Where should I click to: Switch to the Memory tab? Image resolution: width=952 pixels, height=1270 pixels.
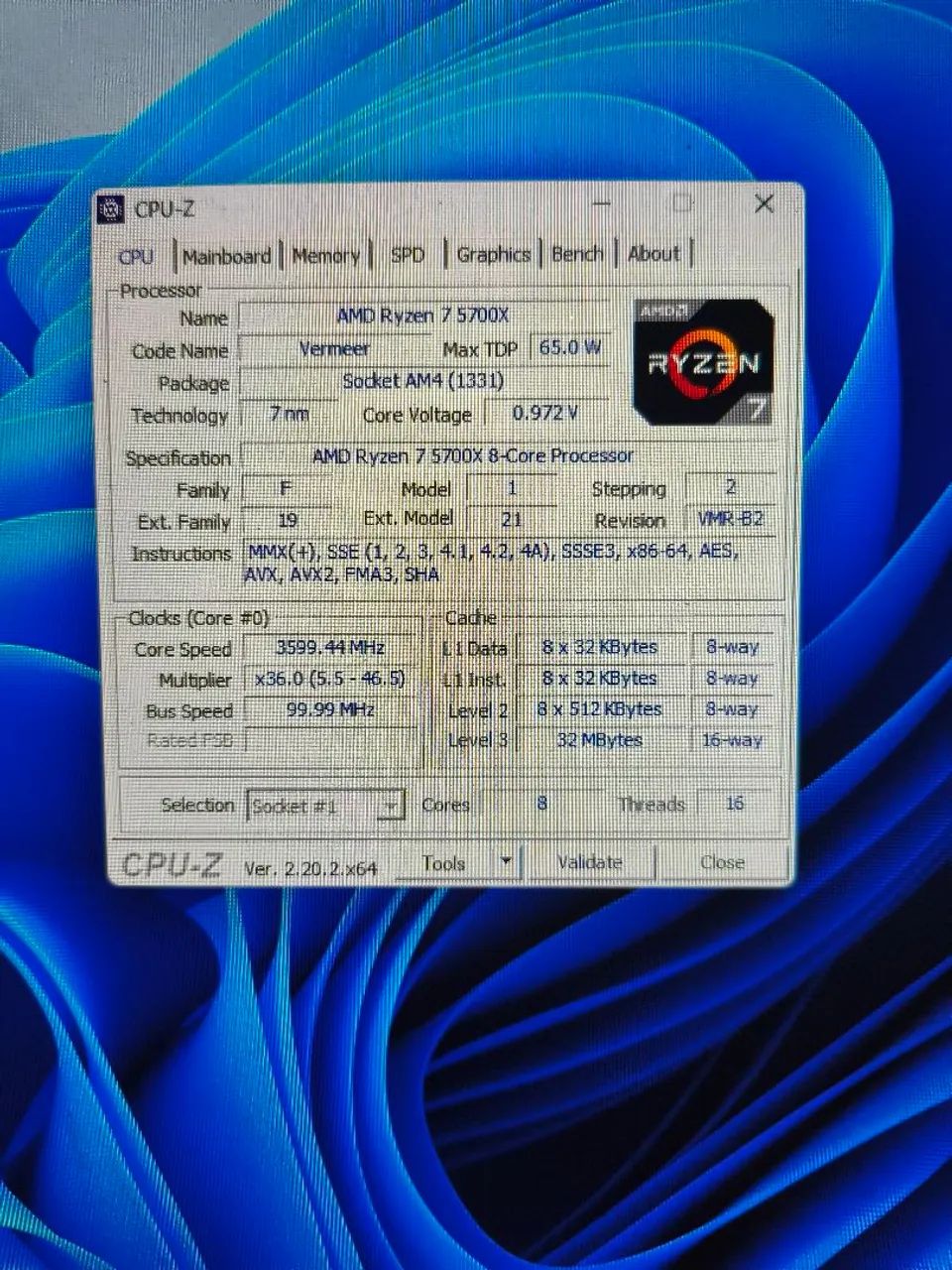pyautogui.click(x=325, y=255)
